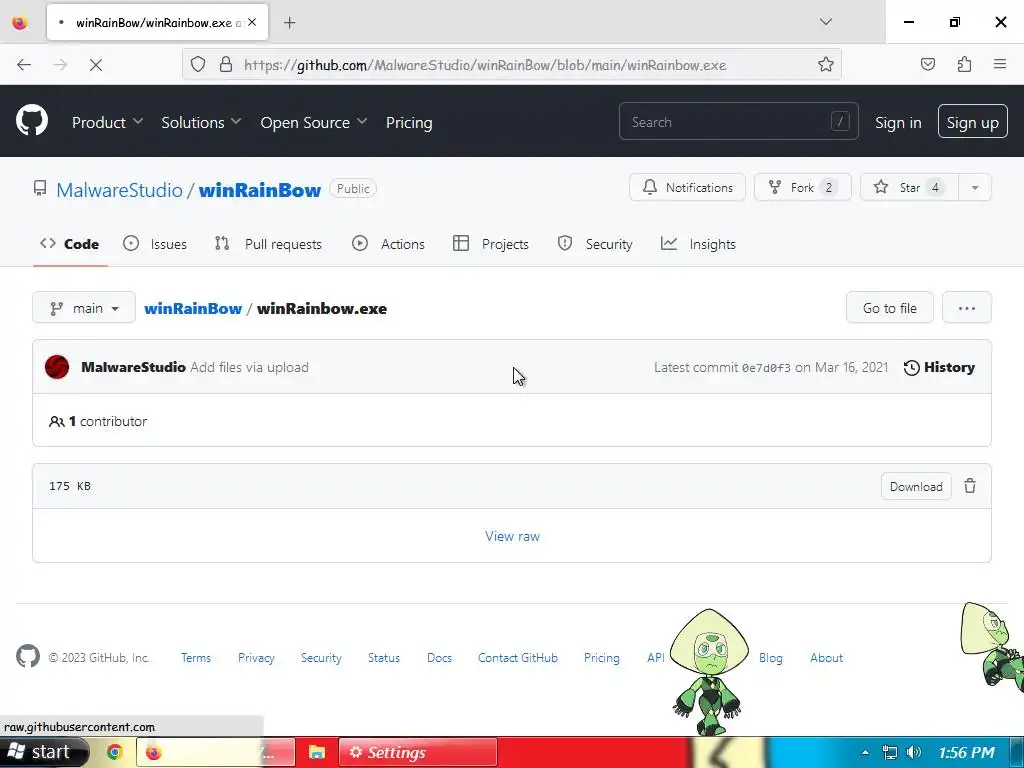Open footer About link
The width and height of the screenshot is (1024, 768).
click(826, 658)
